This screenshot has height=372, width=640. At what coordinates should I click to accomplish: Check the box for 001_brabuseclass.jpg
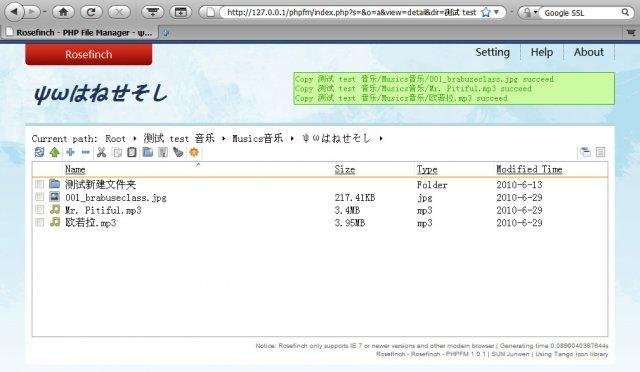pos(39,197)
